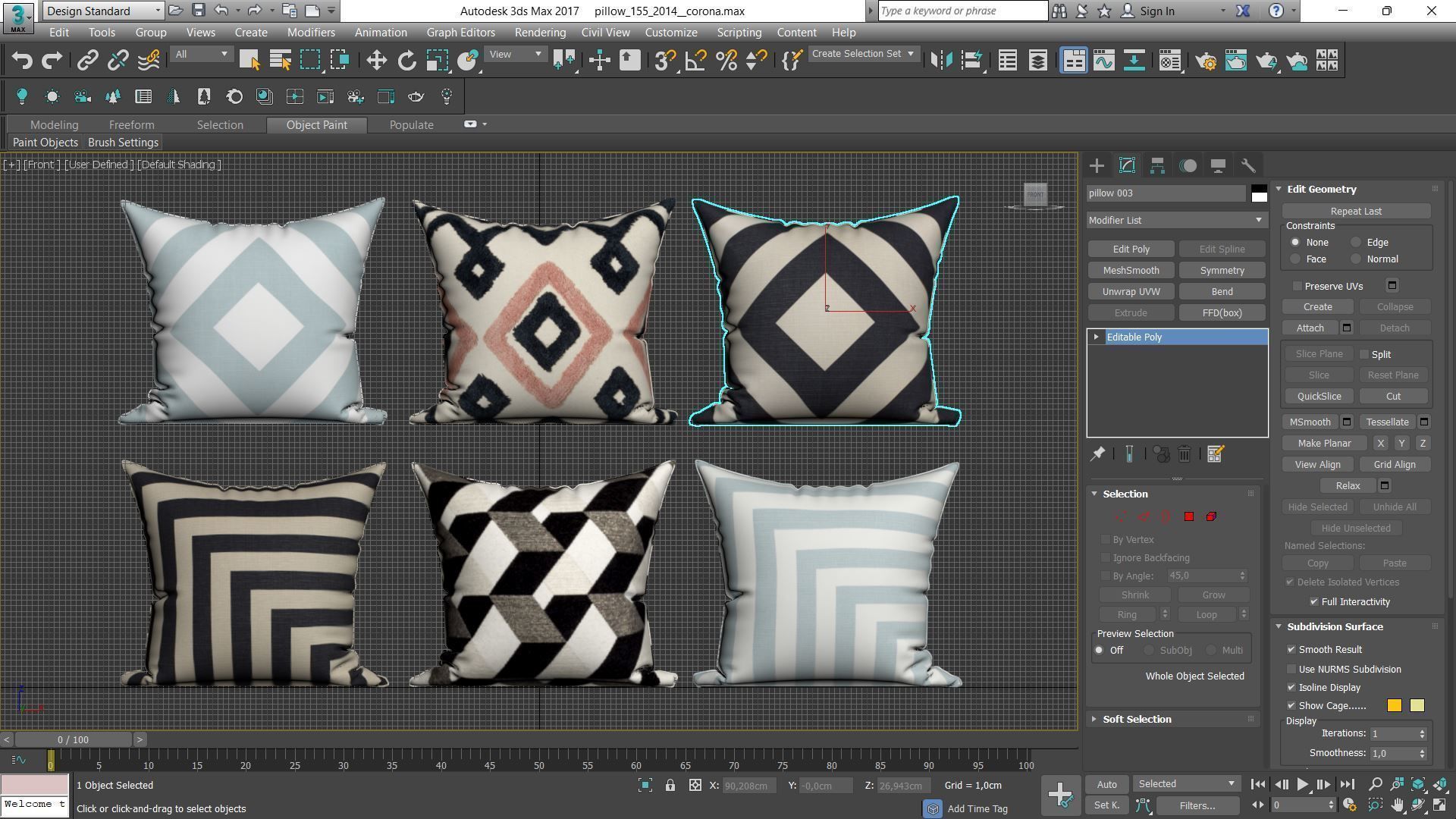
Task: Activate the Select and Link tool
Action: [x=88, y=61]
